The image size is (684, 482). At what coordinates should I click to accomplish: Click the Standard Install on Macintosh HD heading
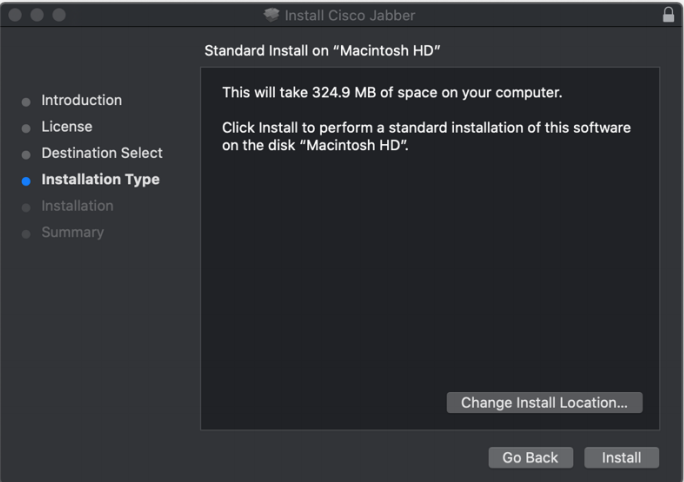click(x=322, y=51)
